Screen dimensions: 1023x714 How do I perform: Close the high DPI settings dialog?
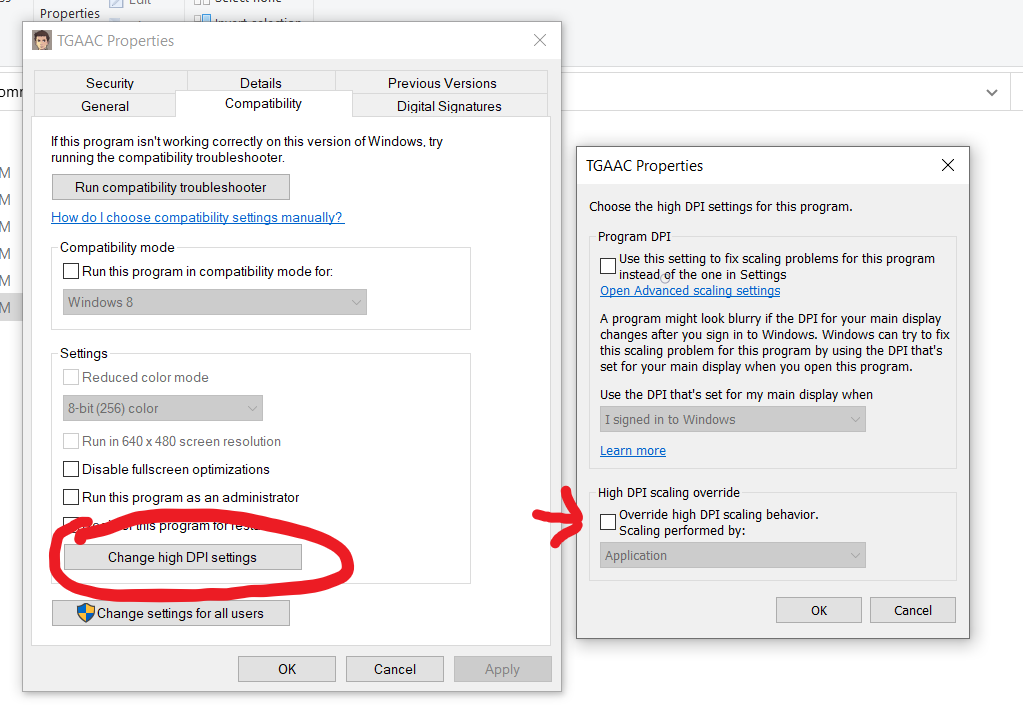tap(948, 165)
